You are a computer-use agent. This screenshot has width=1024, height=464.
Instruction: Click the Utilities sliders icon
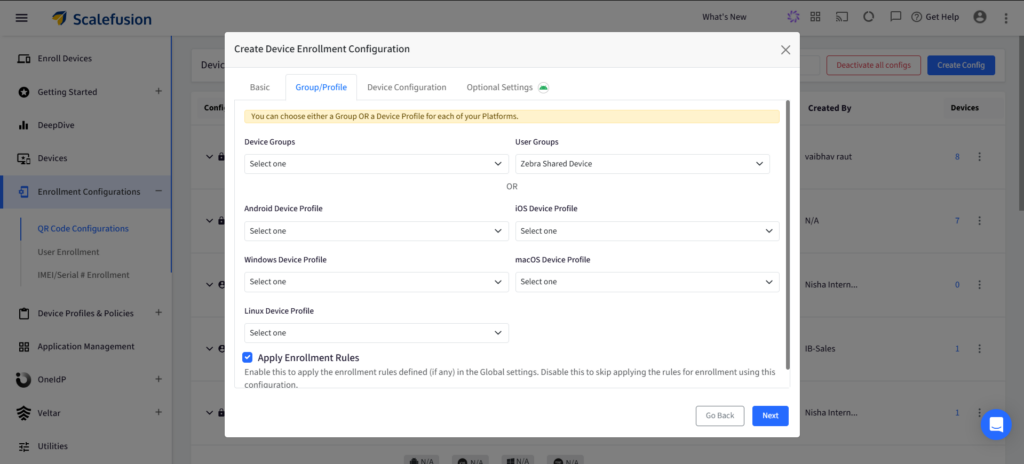(24, 446)
